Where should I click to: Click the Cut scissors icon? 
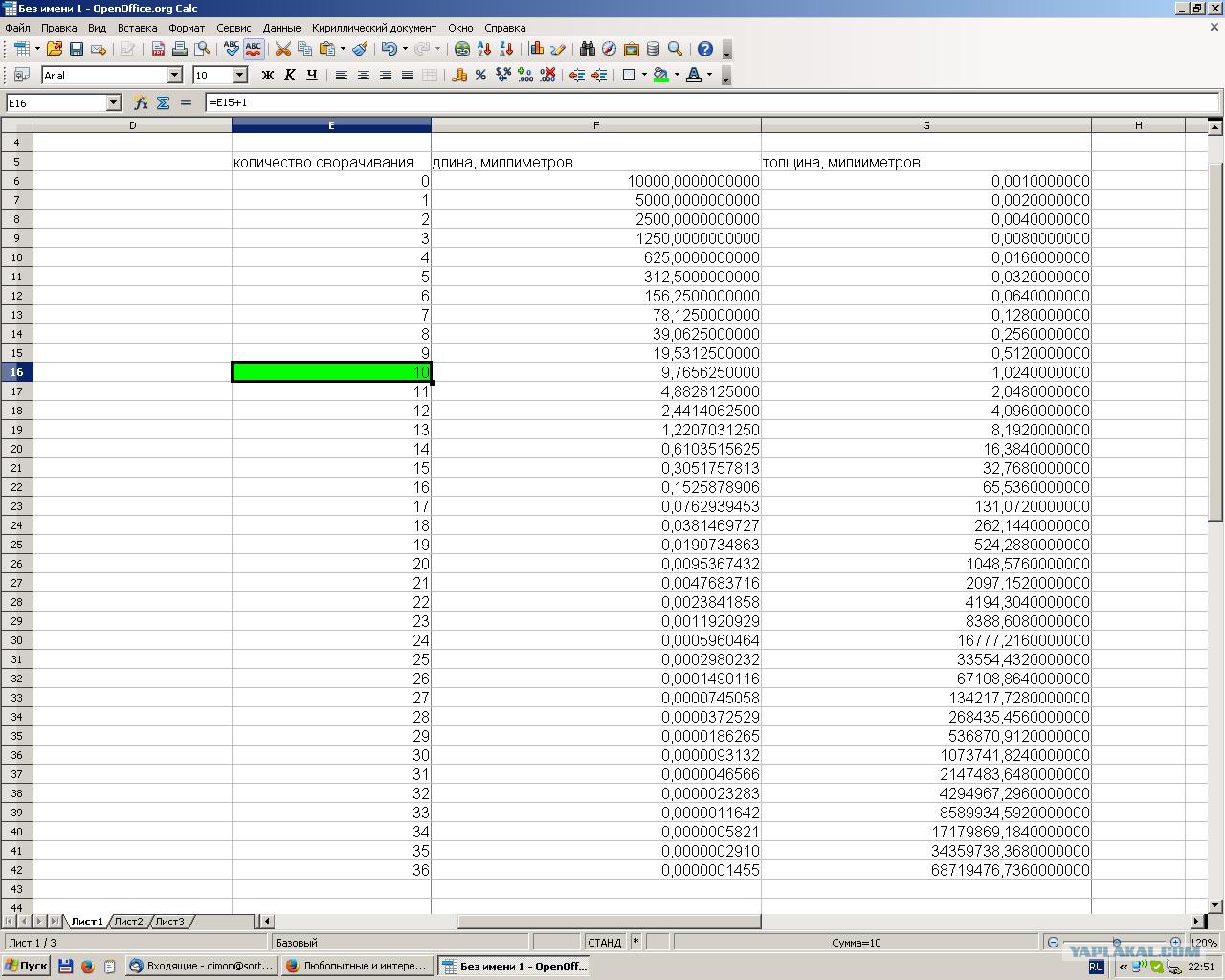pos(283,49)
